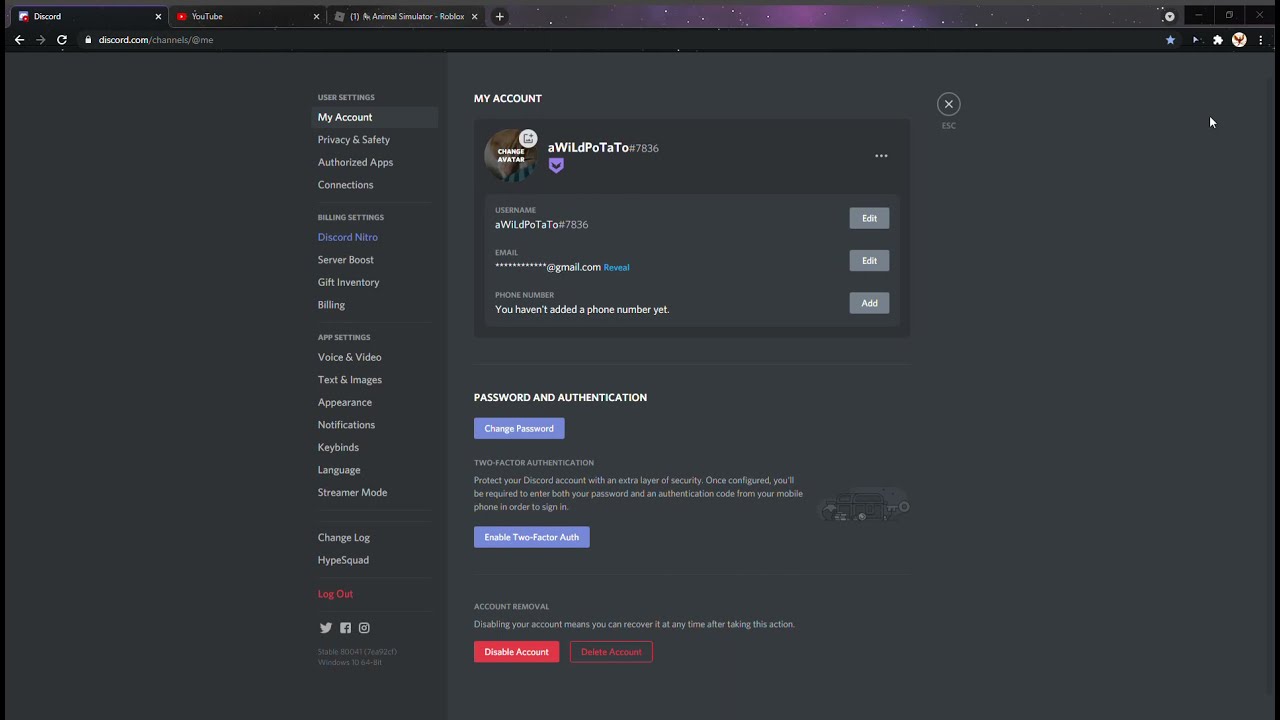Switch to the YouTube tab
Screen dimensions: 1280x720
click(248, 16)
